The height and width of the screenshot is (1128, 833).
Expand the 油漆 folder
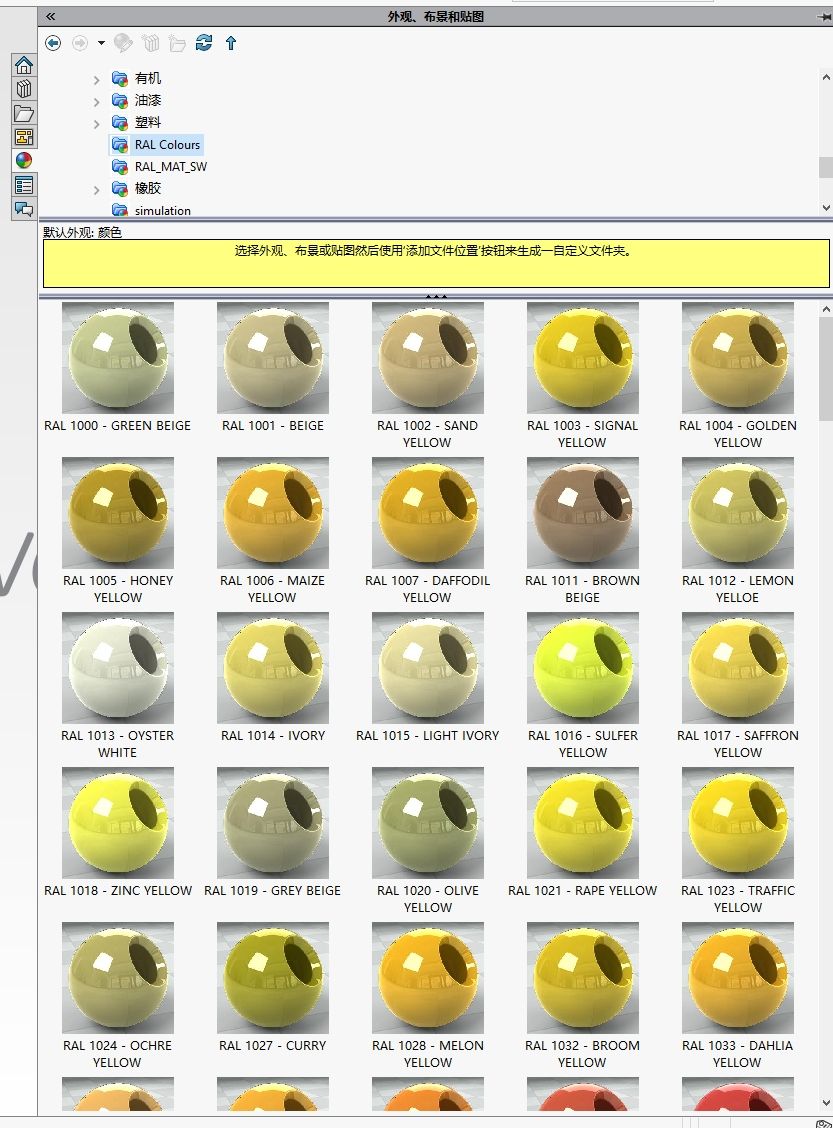coord(96,102)
